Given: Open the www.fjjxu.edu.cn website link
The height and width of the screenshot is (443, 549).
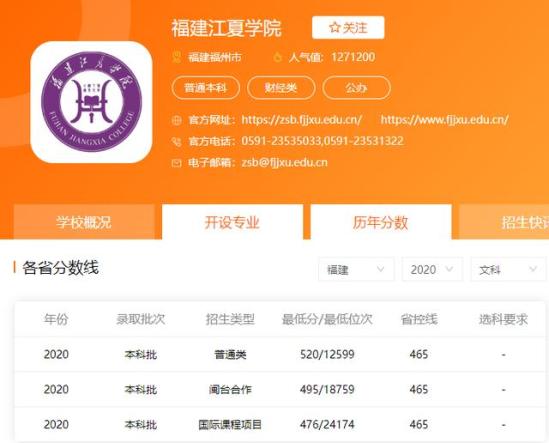Looking at the screenshot, I should 444,120.
